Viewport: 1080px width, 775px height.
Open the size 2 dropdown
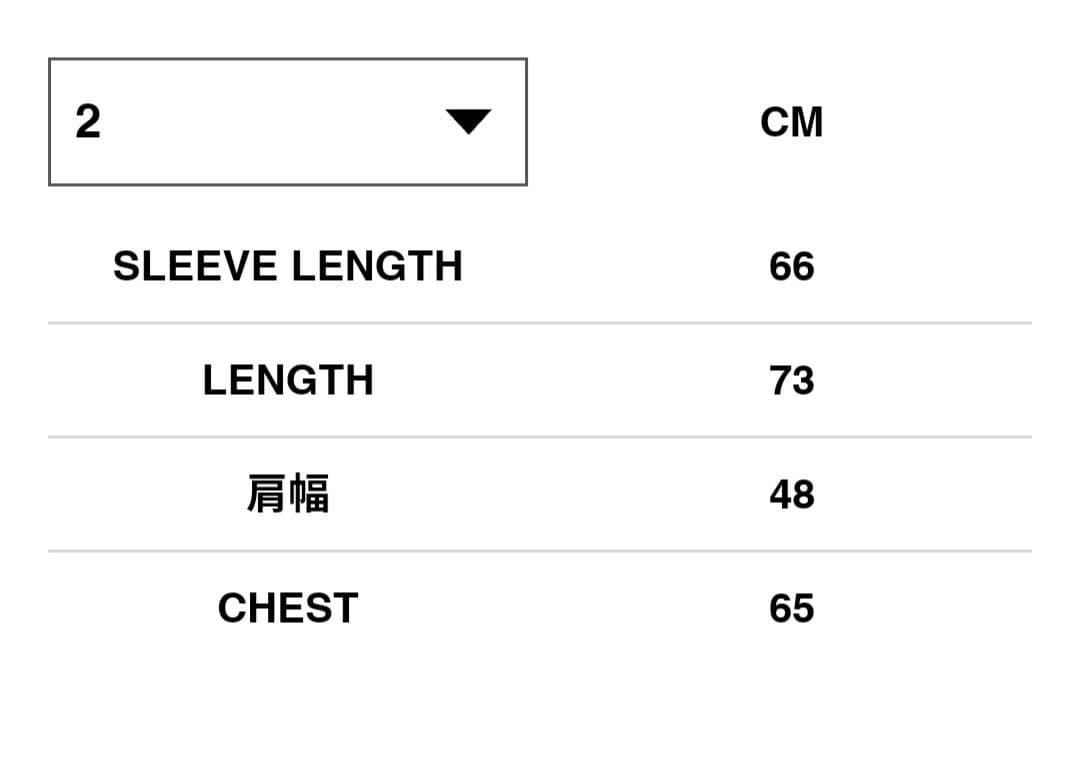click(x=288, y=121)
